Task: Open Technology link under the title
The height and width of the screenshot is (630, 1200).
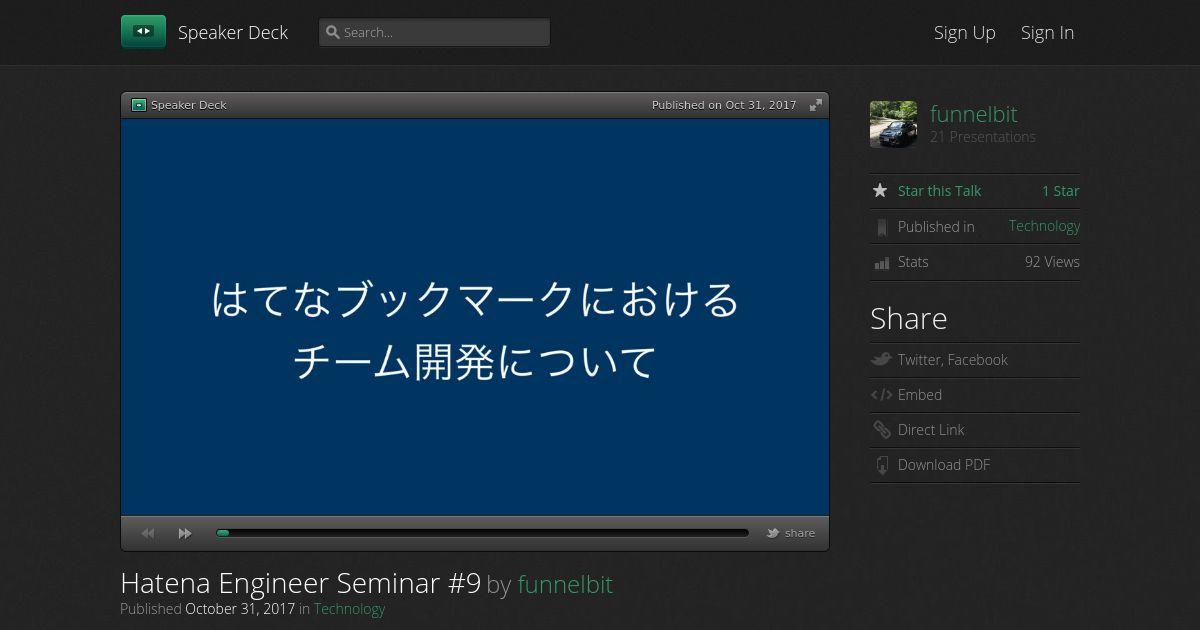Action: [349, 608]
